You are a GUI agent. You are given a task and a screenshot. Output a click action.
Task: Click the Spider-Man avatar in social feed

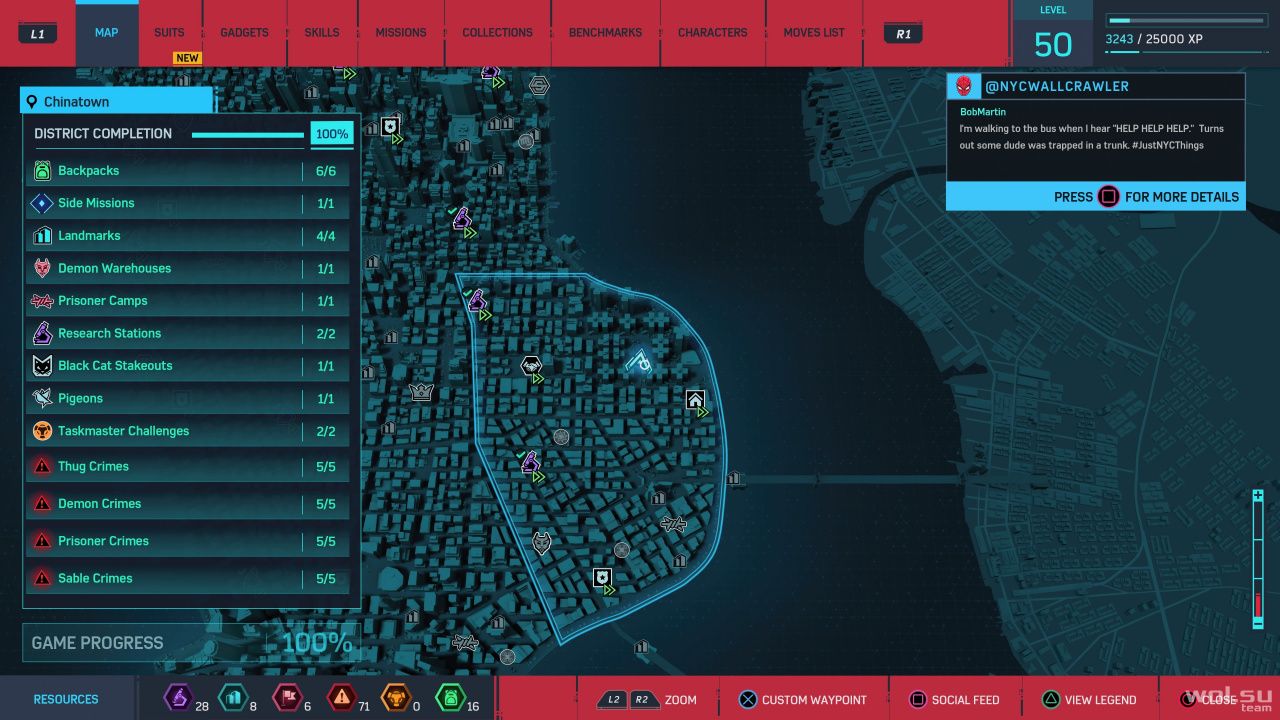point(964,86)
